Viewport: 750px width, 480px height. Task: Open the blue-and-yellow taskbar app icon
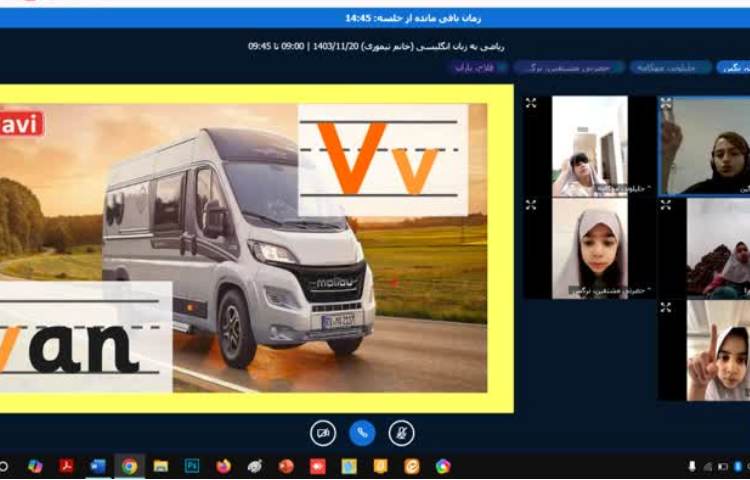tap(349, 466)
